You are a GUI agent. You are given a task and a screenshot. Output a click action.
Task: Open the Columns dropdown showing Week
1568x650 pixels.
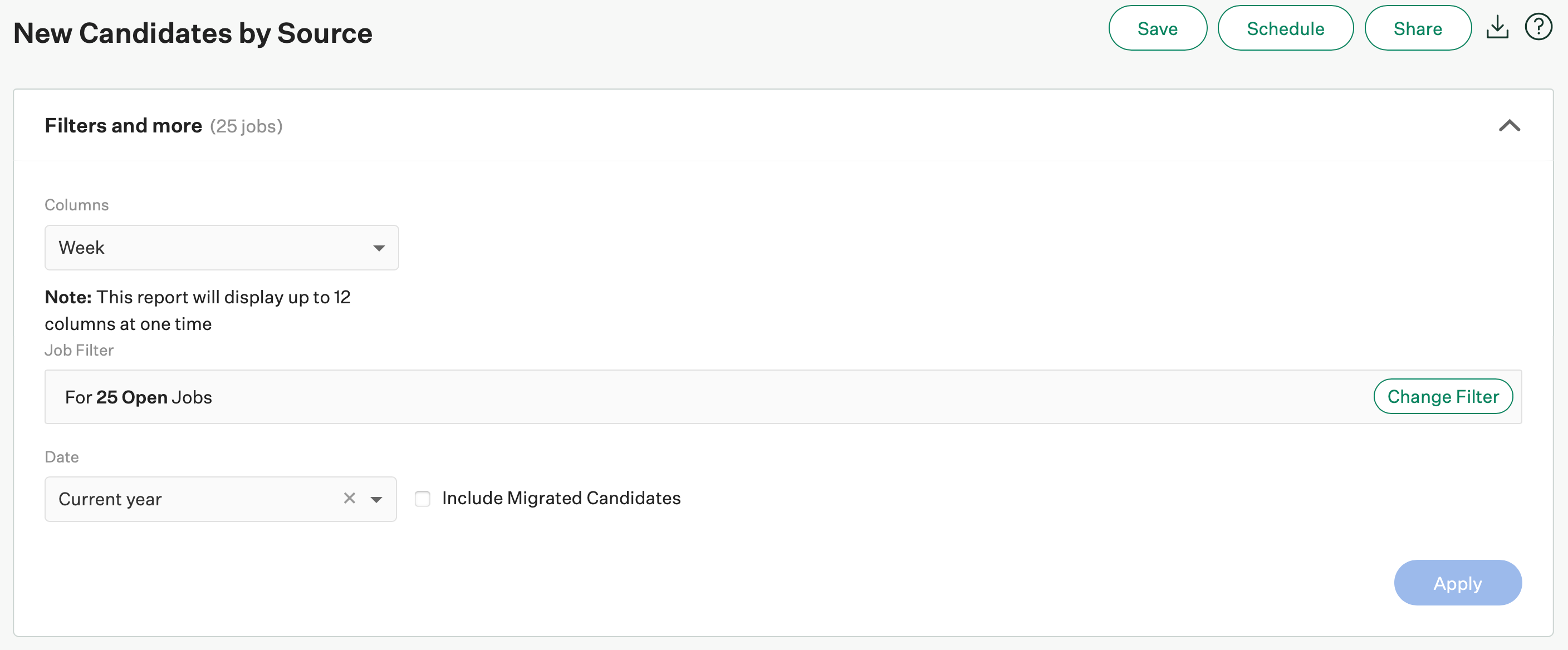222,247
